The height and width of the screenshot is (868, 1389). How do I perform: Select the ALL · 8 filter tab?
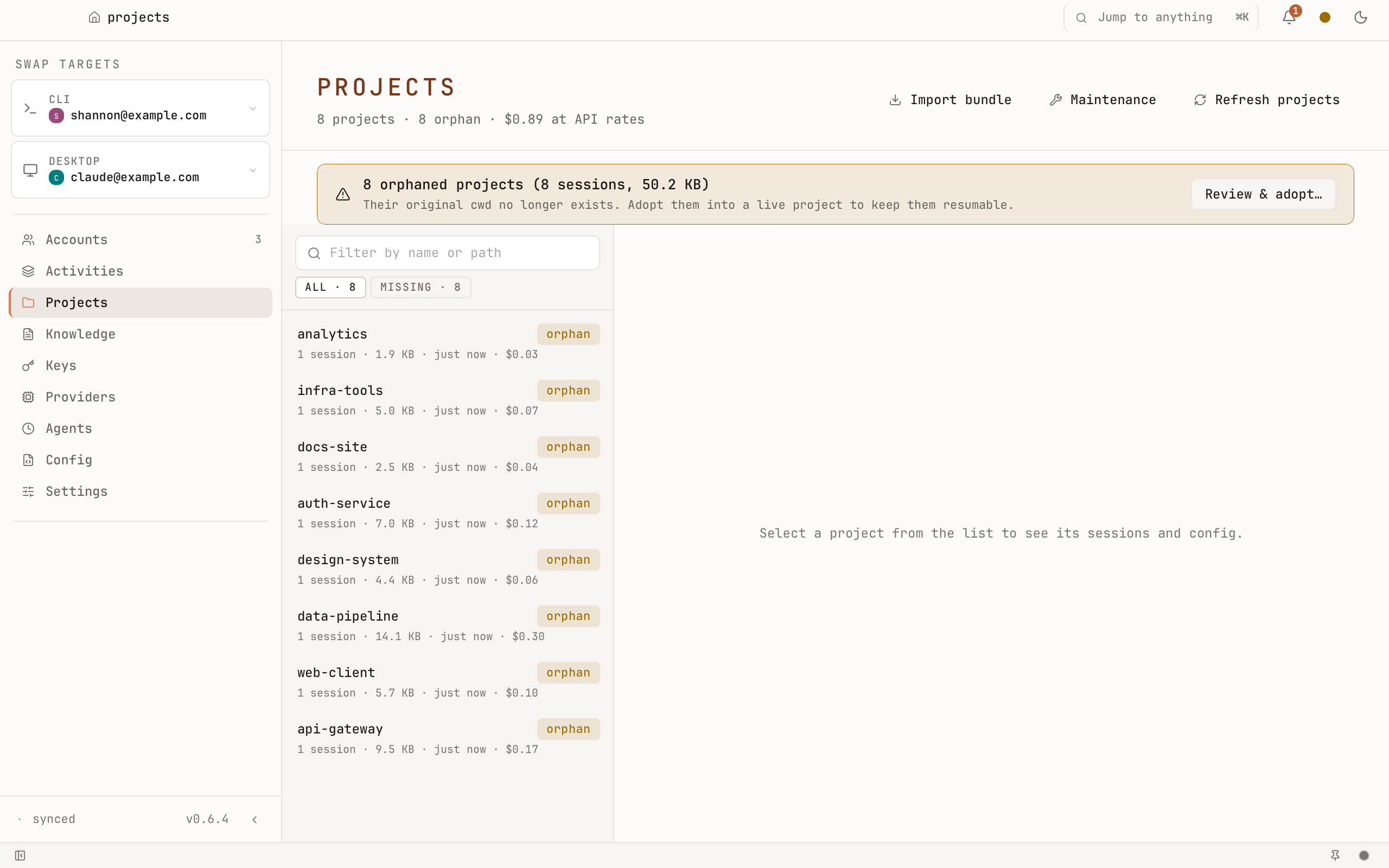click(x=330, y=287)
